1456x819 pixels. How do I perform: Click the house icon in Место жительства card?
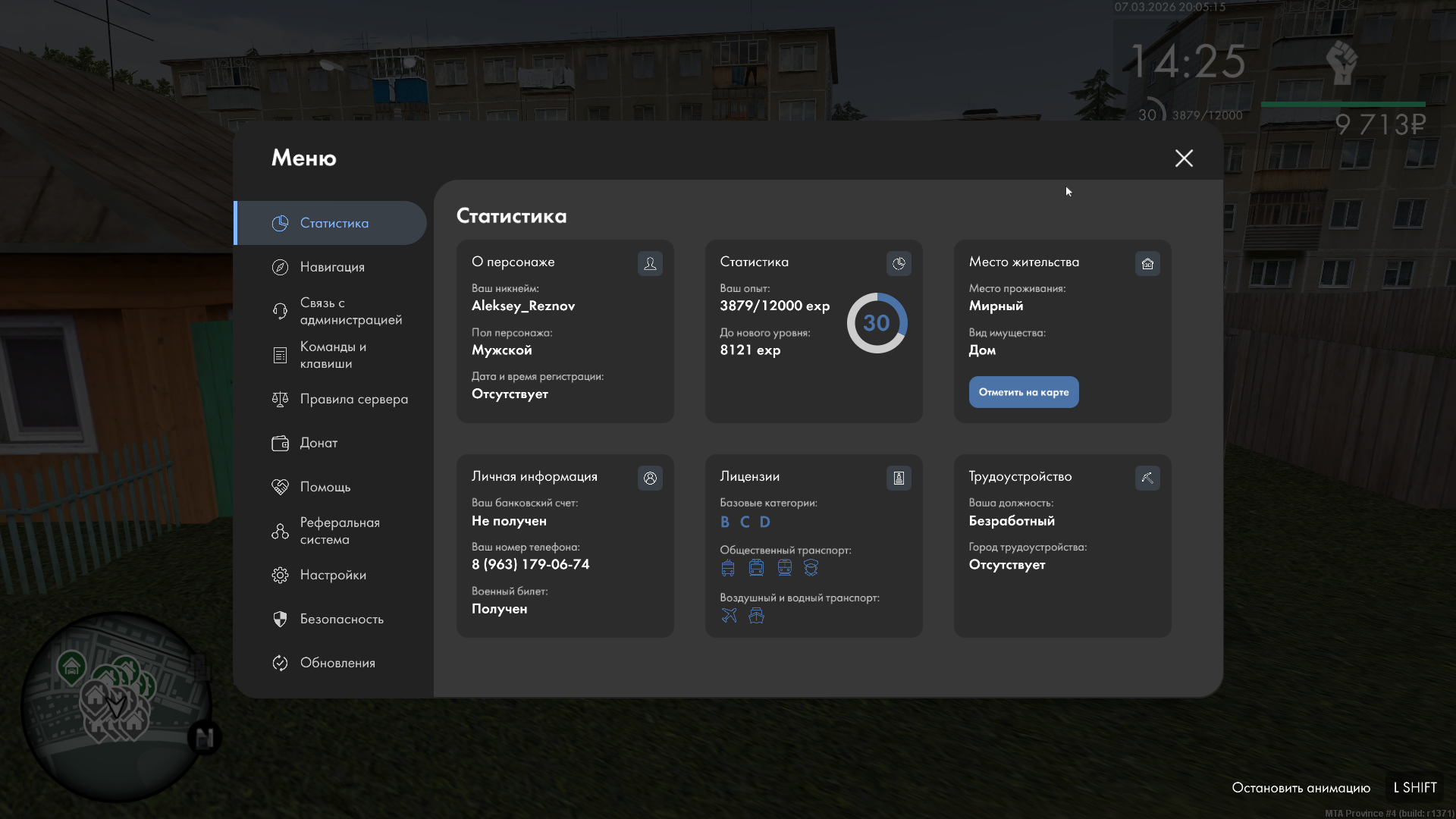pyautogui.click(x=1147, y=263)
